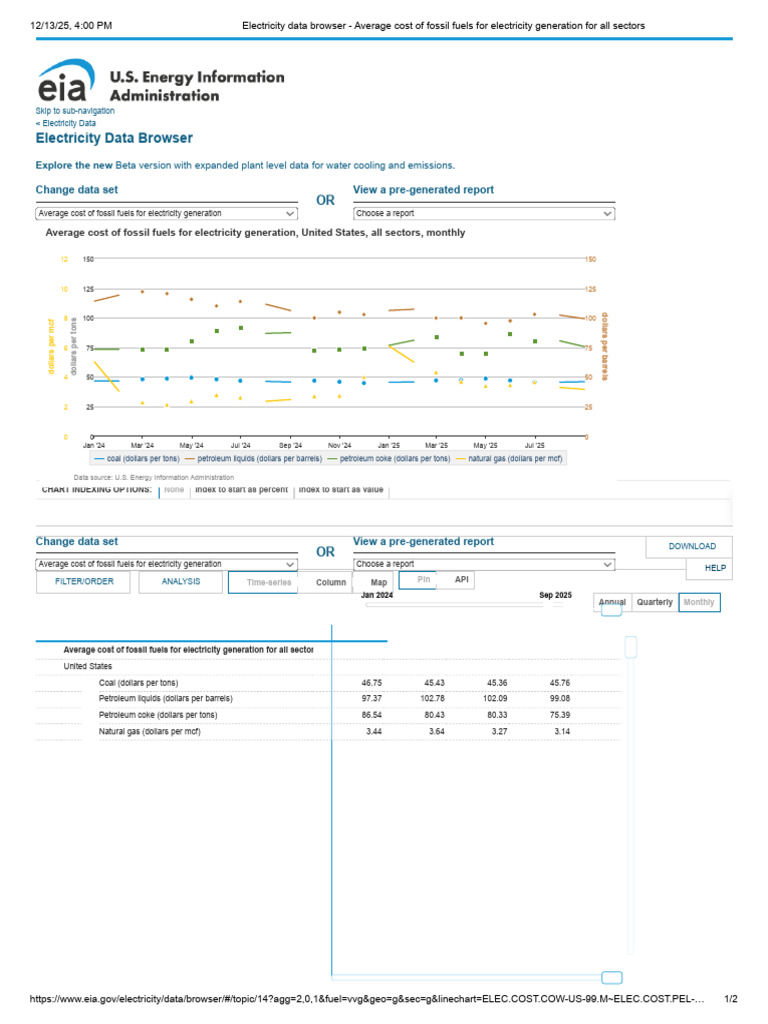Click the Sep 2025 end date label
Viewport: 768px width, 1024px height.
pyautogui.click(x=555, y=596)
